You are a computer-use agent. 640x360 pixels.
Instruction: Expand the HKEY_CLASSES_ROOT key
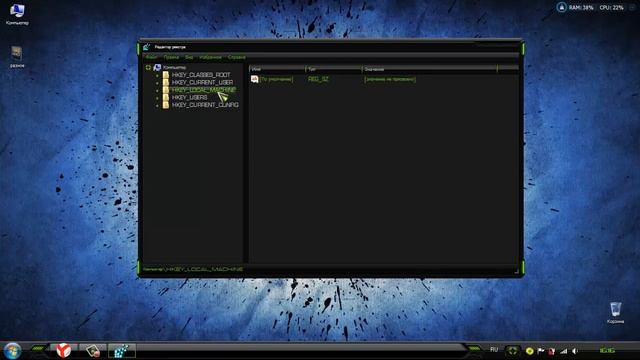pyautogui.click(x=158, y=76)
